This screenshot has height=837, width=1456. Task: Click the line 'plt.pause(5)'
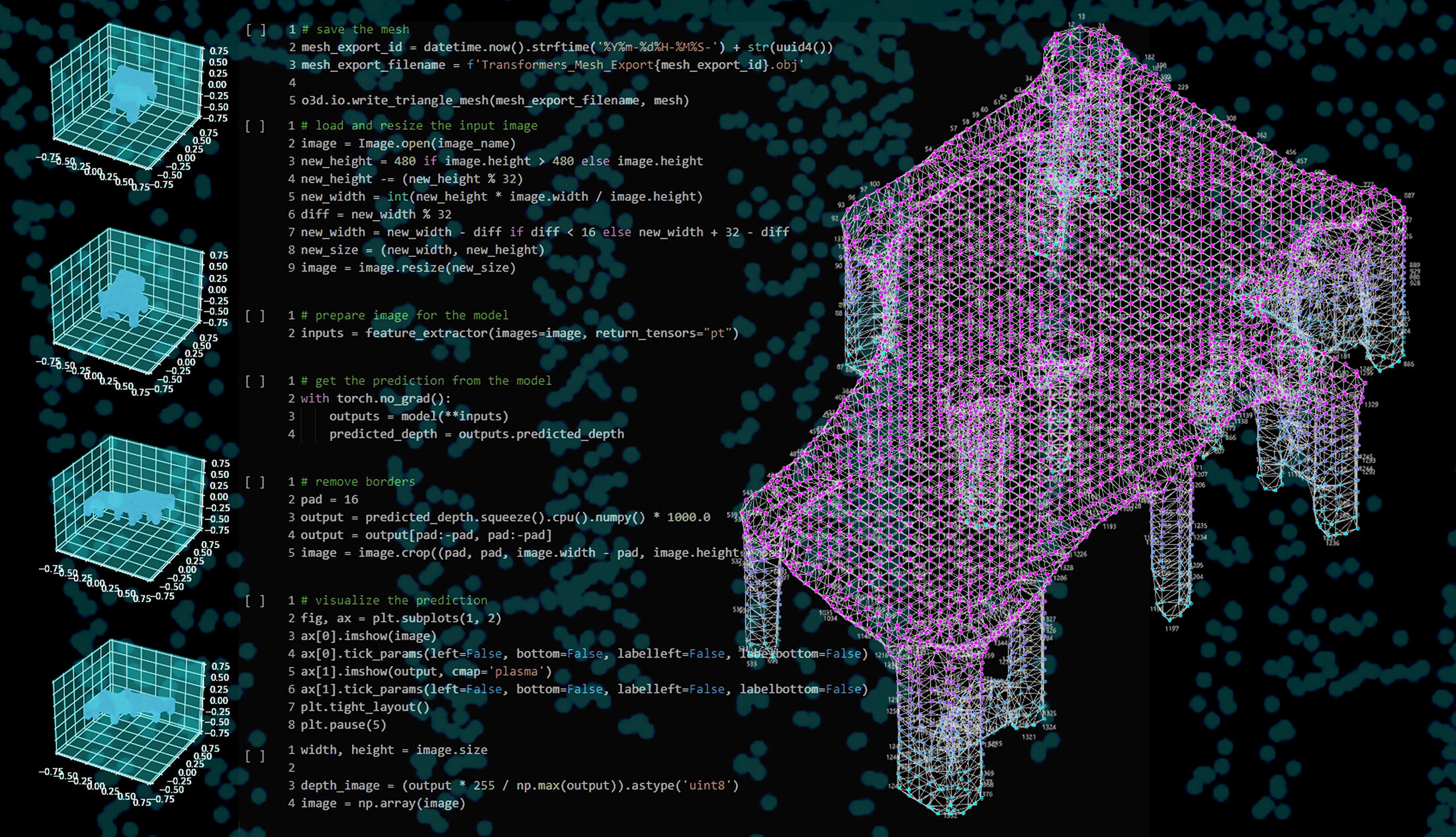[x=343, y=725]
